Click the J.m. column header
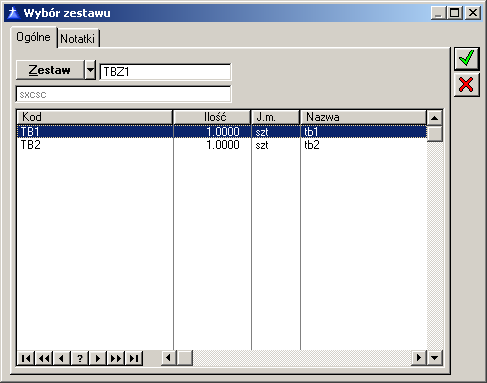Screen dimensions: 487x383 276,117
